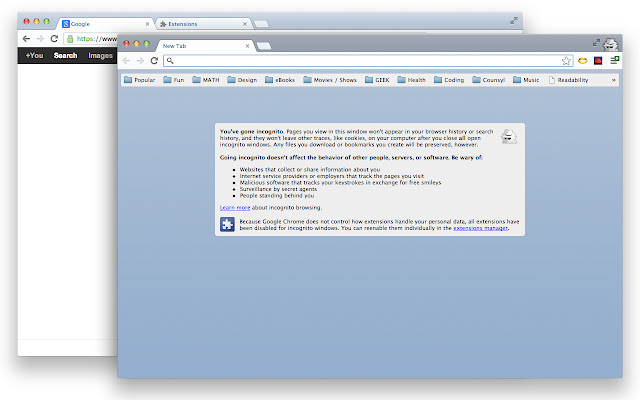Enter fullscreen in the incognito window
This screenshot has width=640, height=400.
[596, 42]
